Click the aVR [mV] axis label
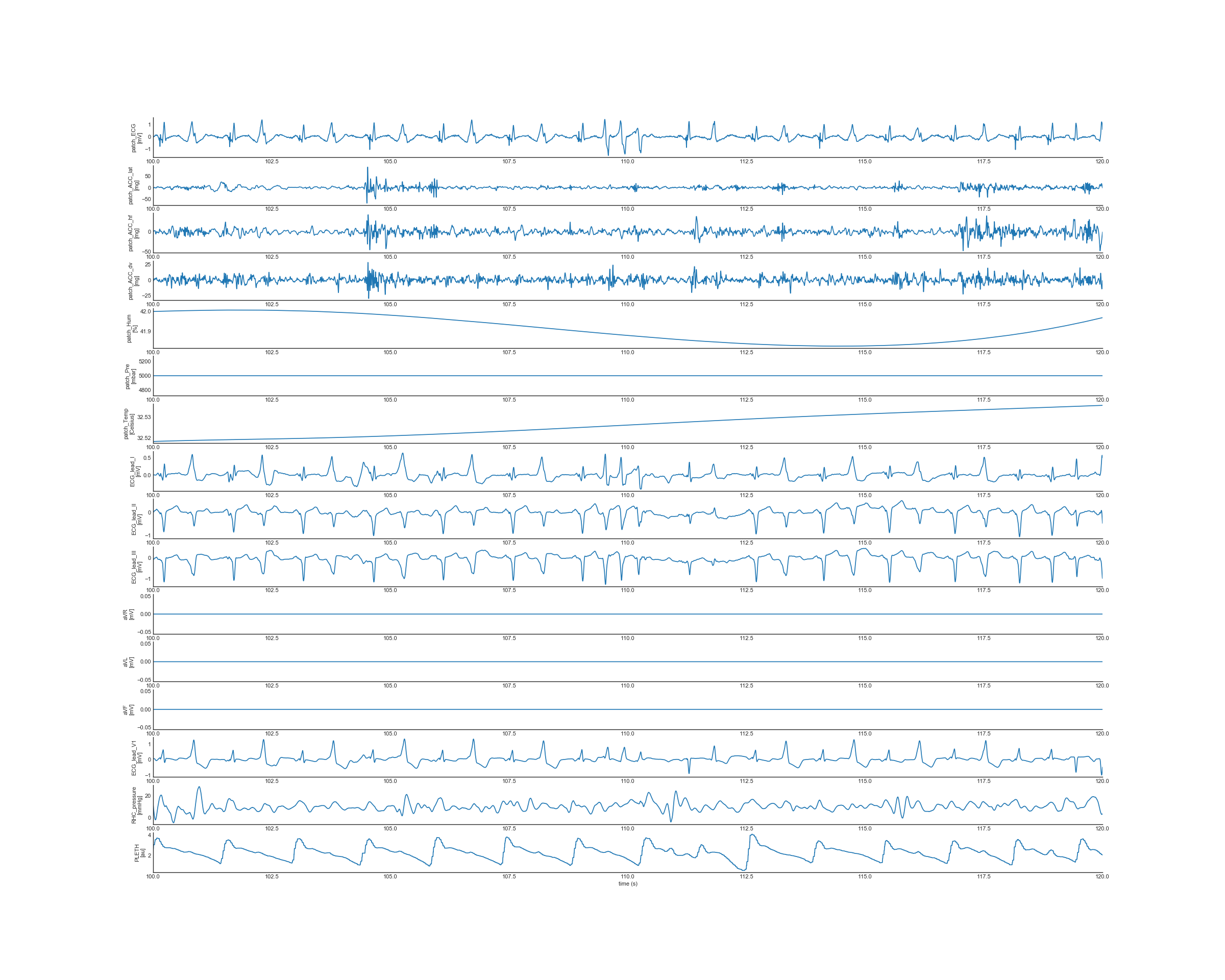The width and height of the screenshot is (1225, 980). pyautogui.click(x=129, y=615)
